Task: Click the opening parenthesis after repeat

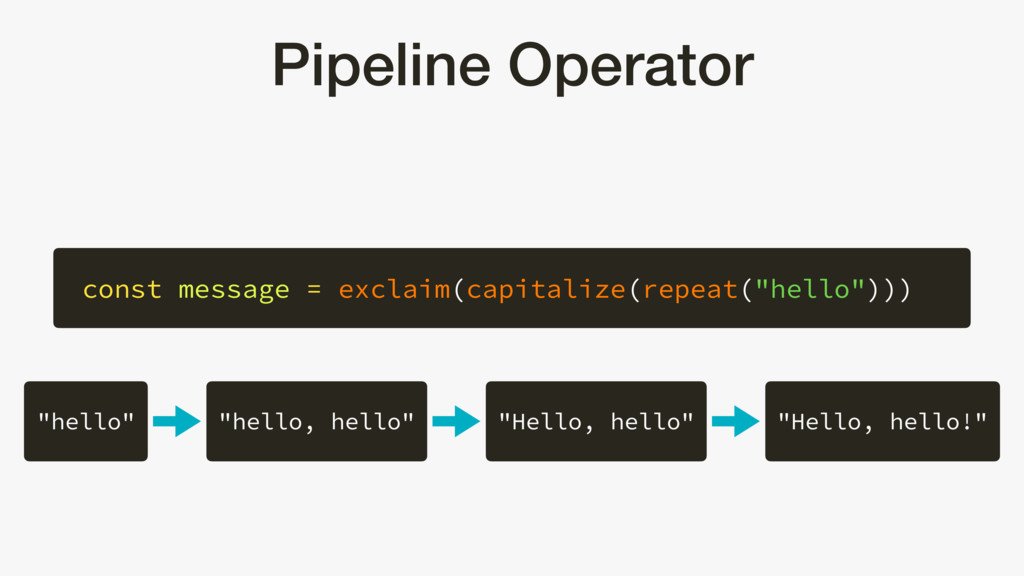Action: click(x=746, y=290)
